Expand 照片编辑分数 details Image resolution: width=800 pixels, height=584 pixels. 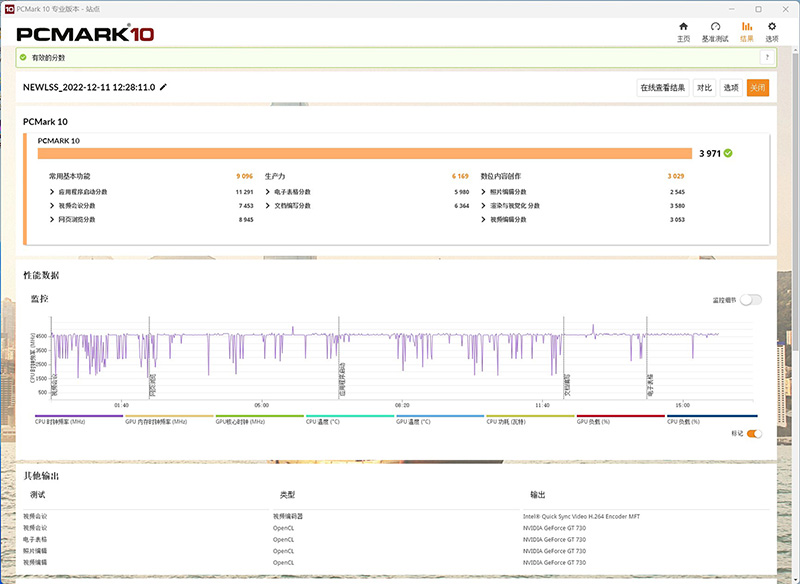click(485, 191)
